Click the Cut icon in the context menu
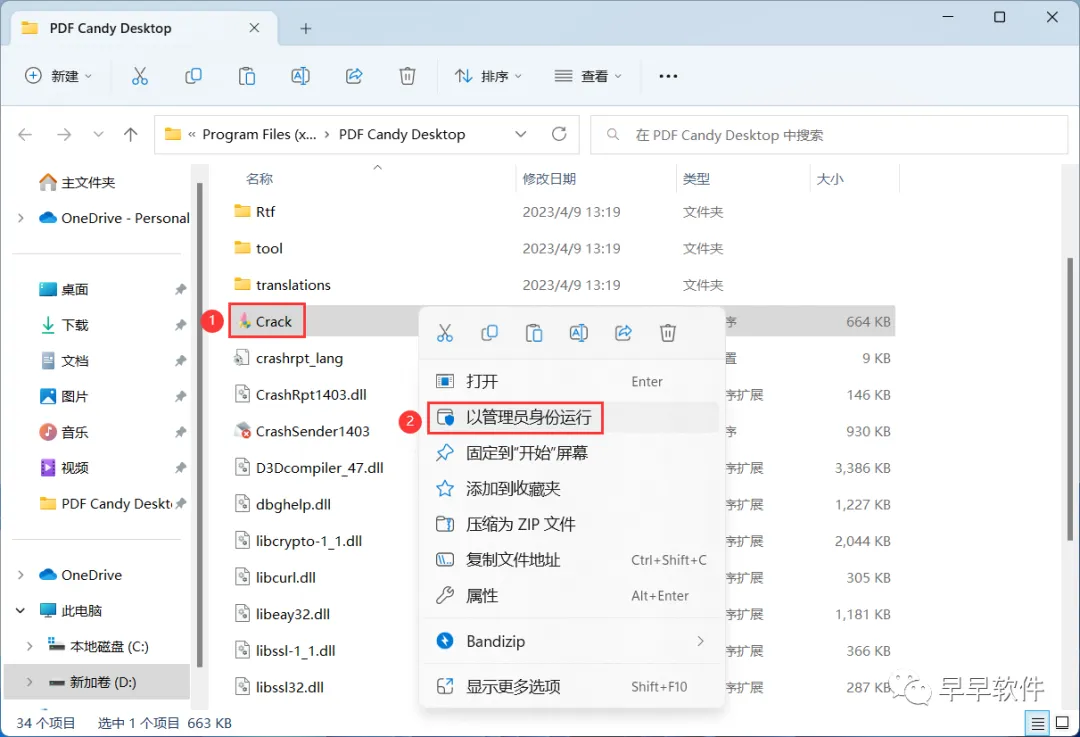1080x737 pixels. pyautogui.click(x=445, y=333)
